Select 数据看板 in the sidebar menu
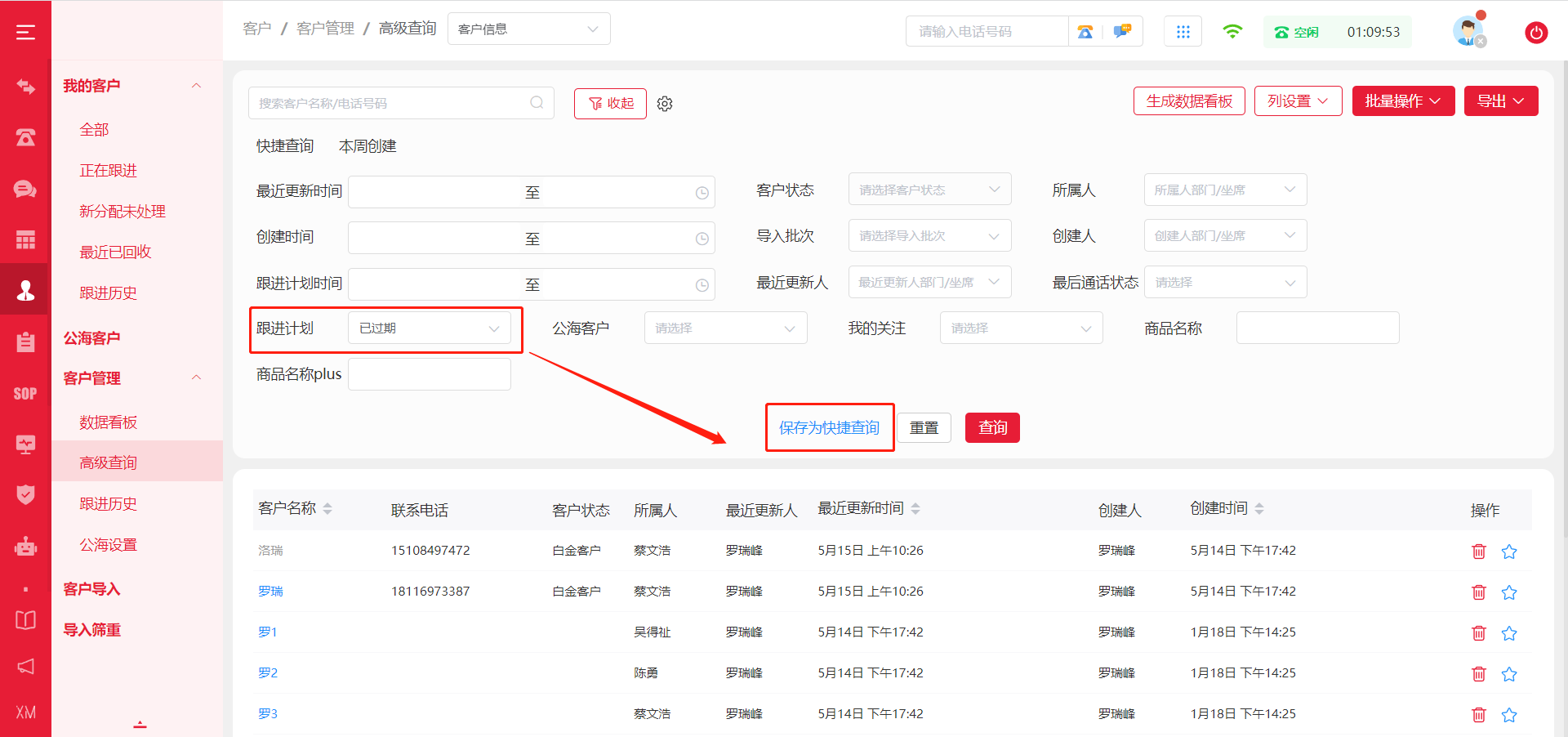 108,422
